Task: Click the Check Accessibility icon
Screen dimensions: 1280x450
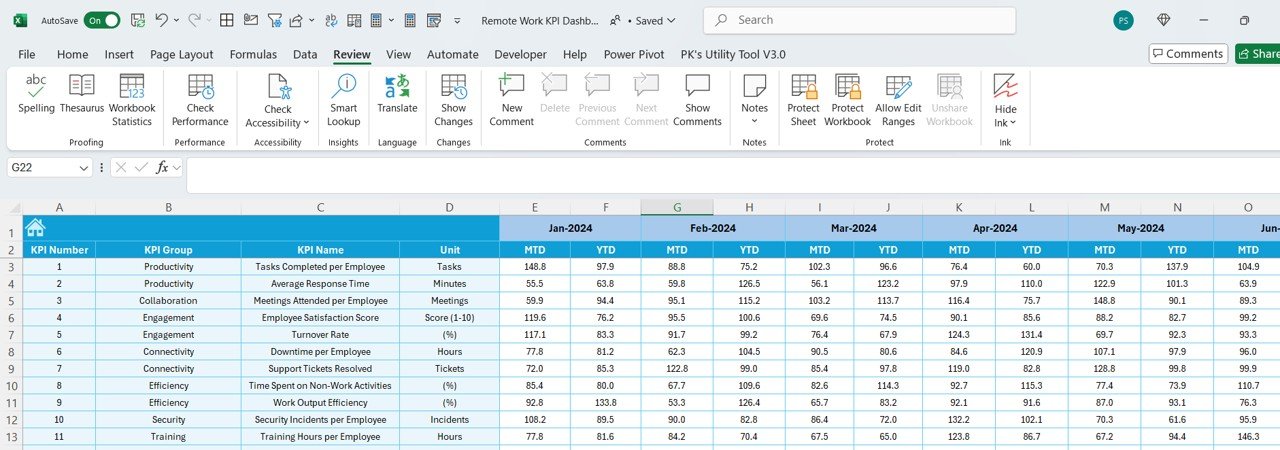Action: tap(278, 88)
